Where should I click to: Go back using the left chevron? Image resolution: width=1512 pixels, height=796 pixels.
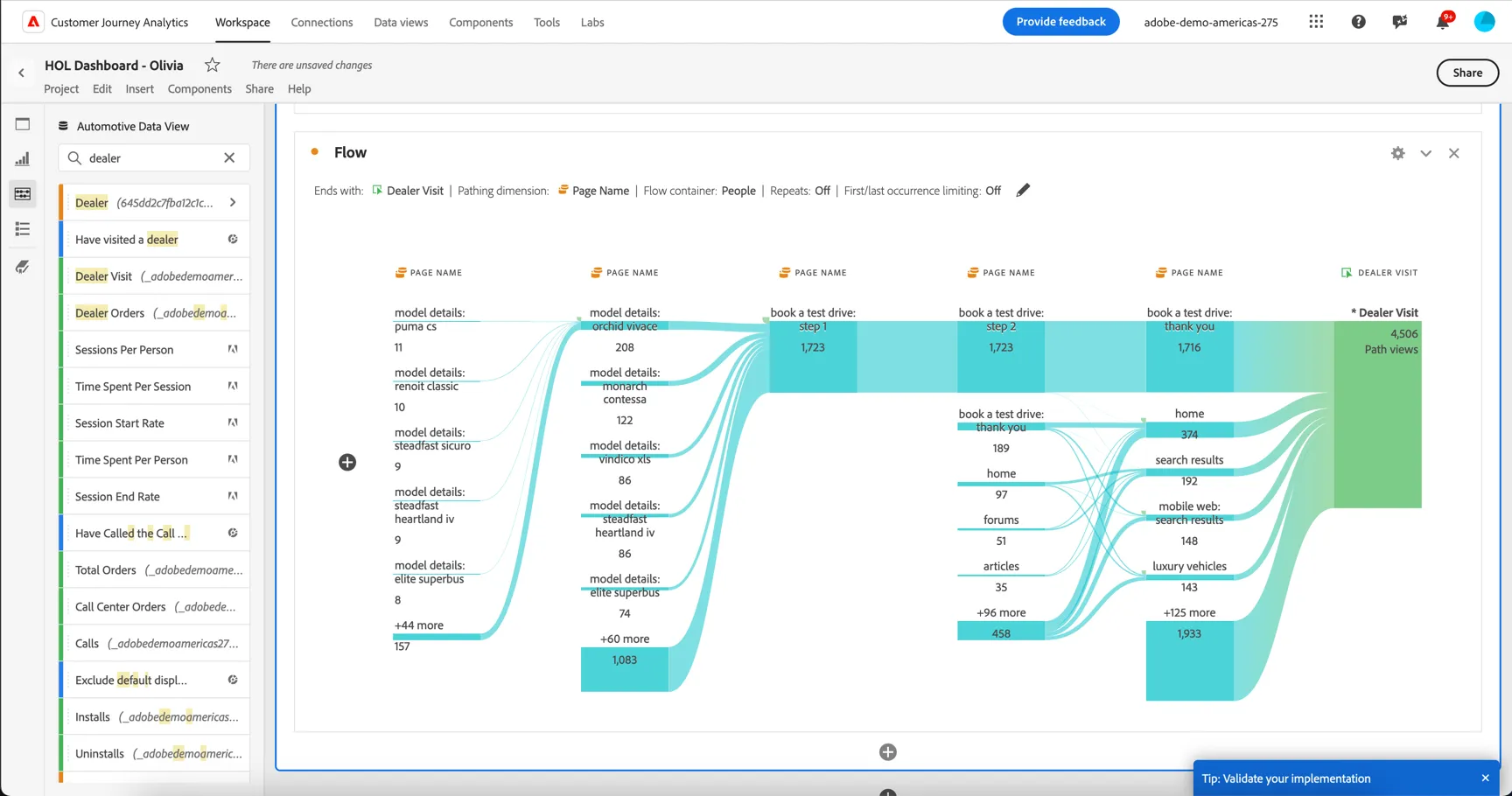click(x=21, y=73)
